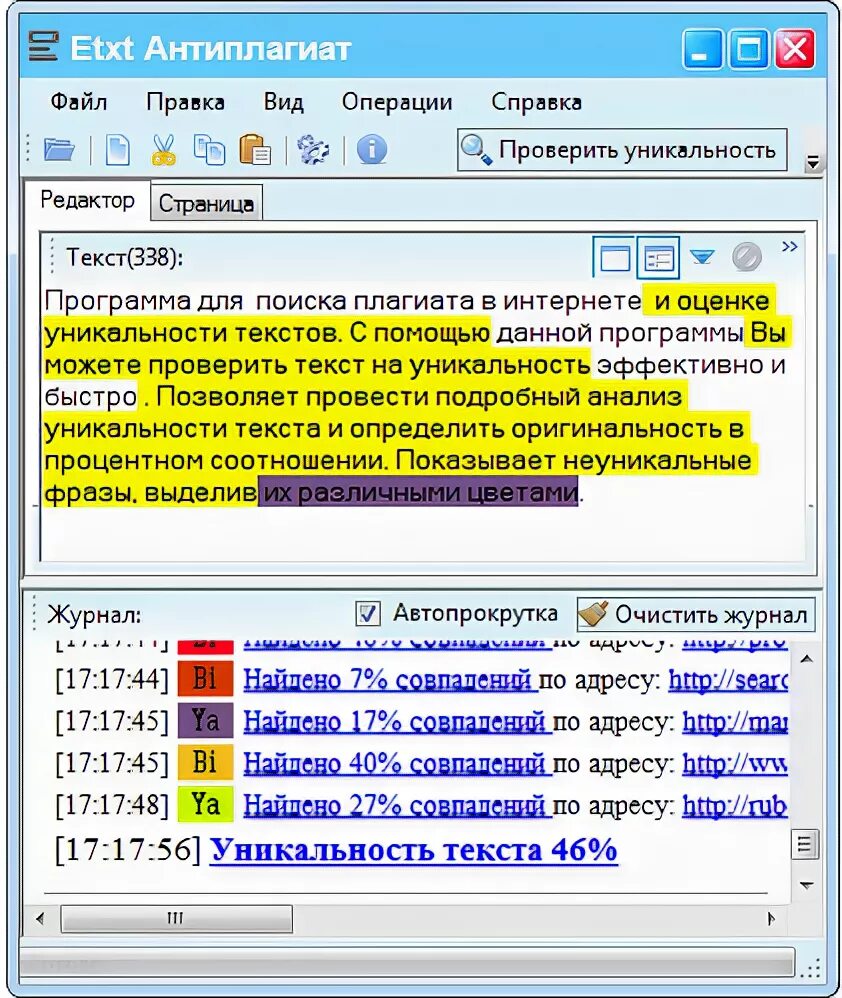Click the green Ya badge at 17:17:48
Image resolution: width=842 pixels, height=998 pixels.
point(205,804)
